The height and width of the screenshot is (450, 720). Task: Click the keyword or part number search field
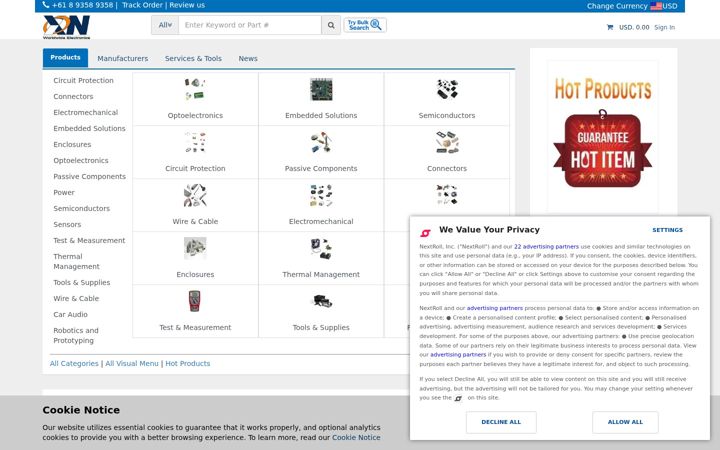click(x=250, y=25)
